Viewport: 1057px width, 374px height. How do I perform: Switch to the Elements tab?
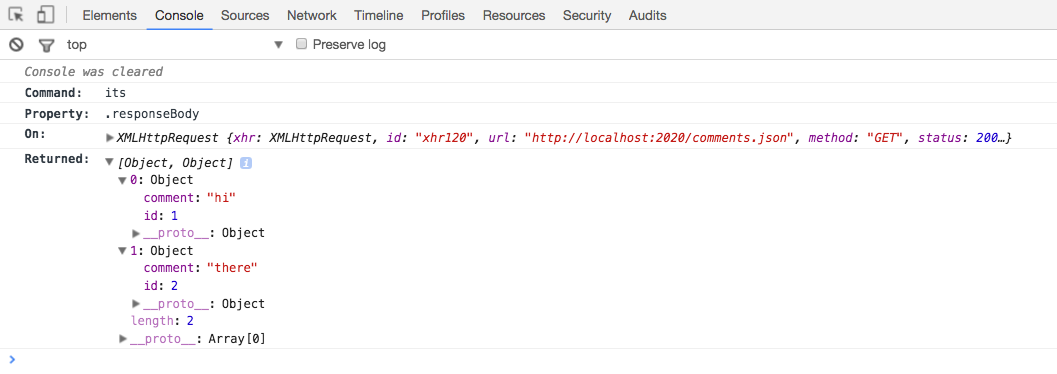click(110, 15)
